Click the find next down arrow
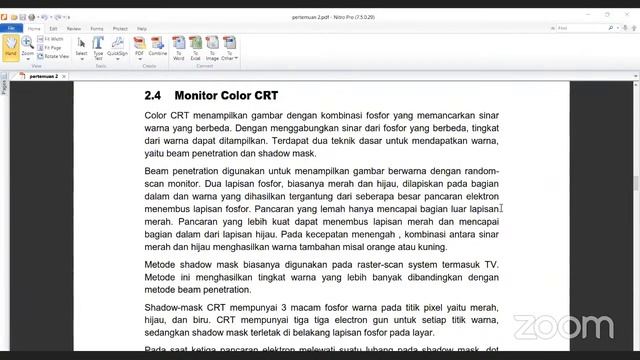Viewport: 640px width, 360px height. [x=625, y=28]
